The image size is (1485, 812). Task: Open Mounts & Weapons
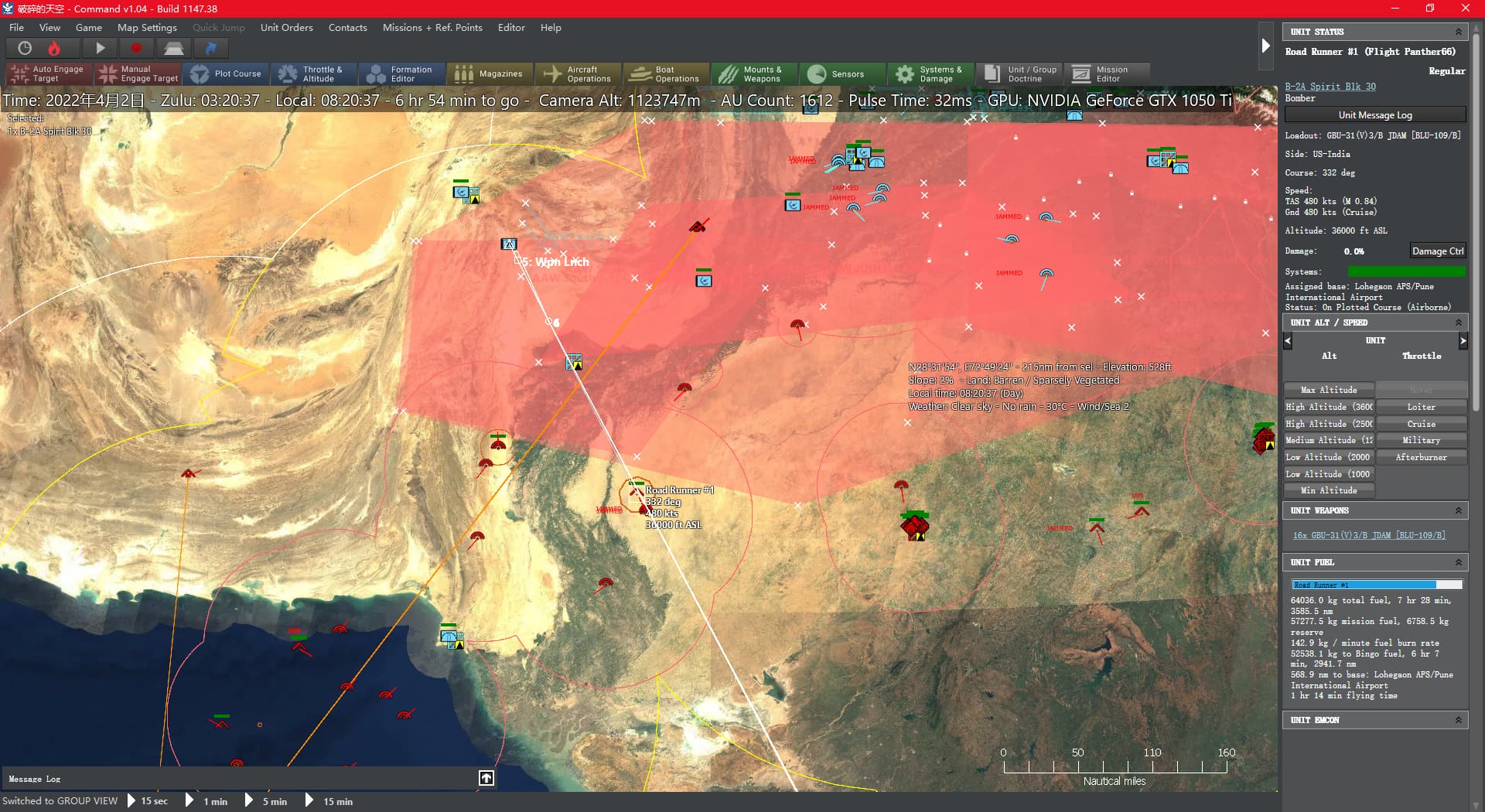click(x=755, y=73)
